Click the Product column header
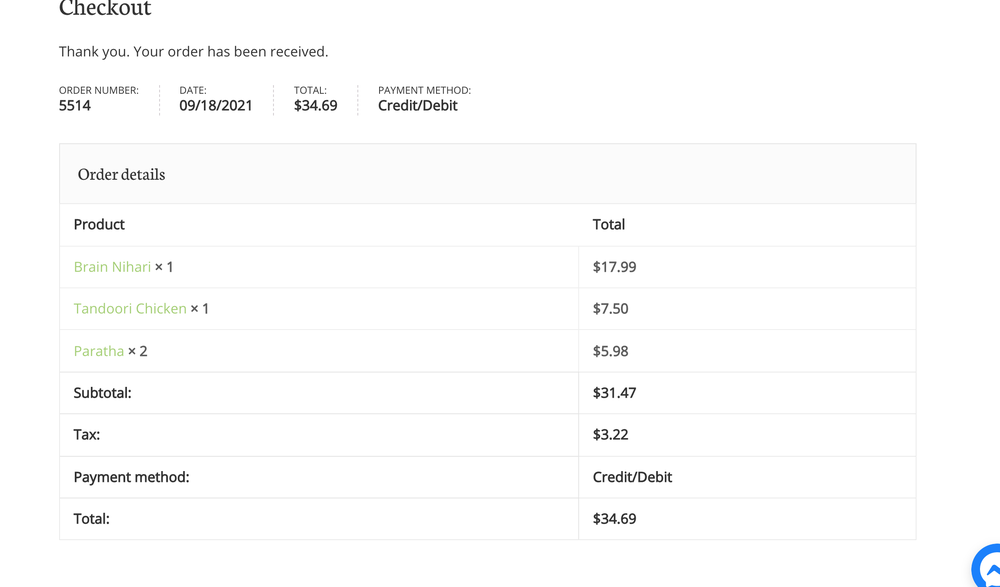 99,225
